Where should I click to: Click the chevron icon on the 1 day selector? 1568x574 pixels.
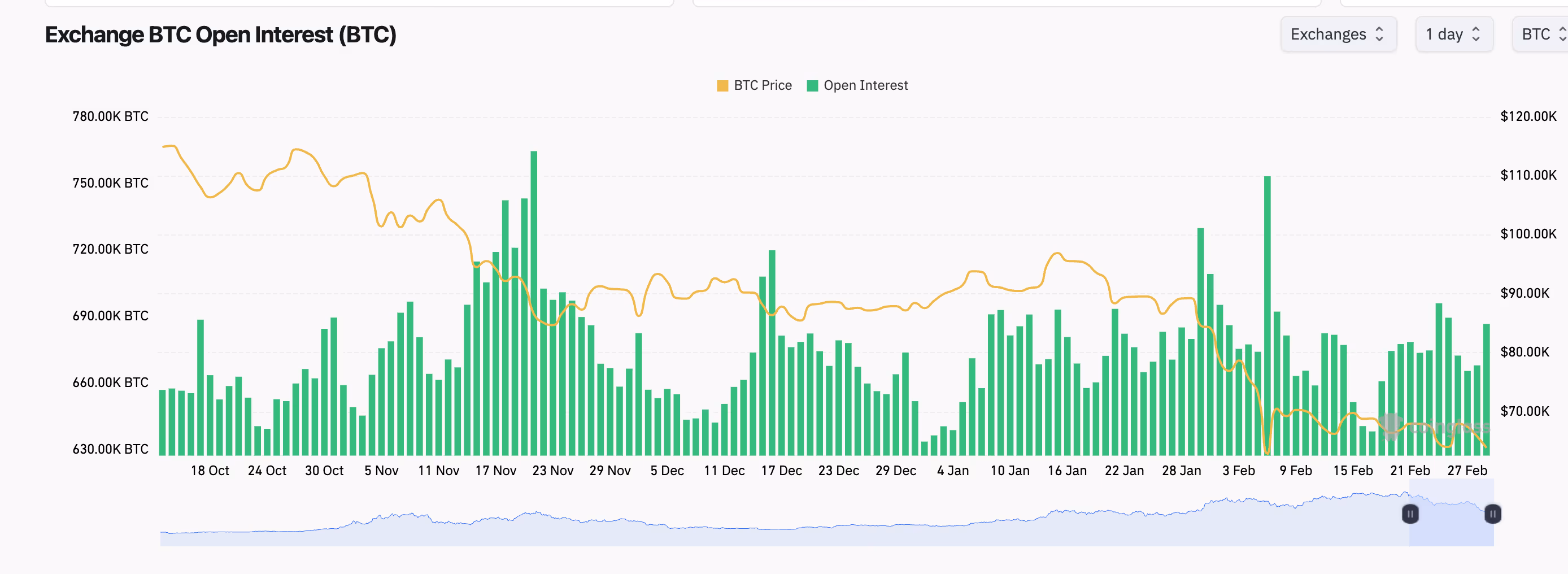click(x=1475, y=34)
